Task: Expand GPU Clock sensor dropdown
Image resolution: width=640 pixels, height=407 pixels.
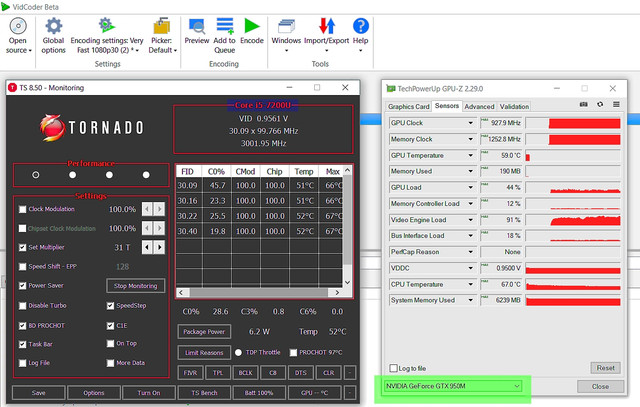Action: pyautogui.click(x=471, y=123)
